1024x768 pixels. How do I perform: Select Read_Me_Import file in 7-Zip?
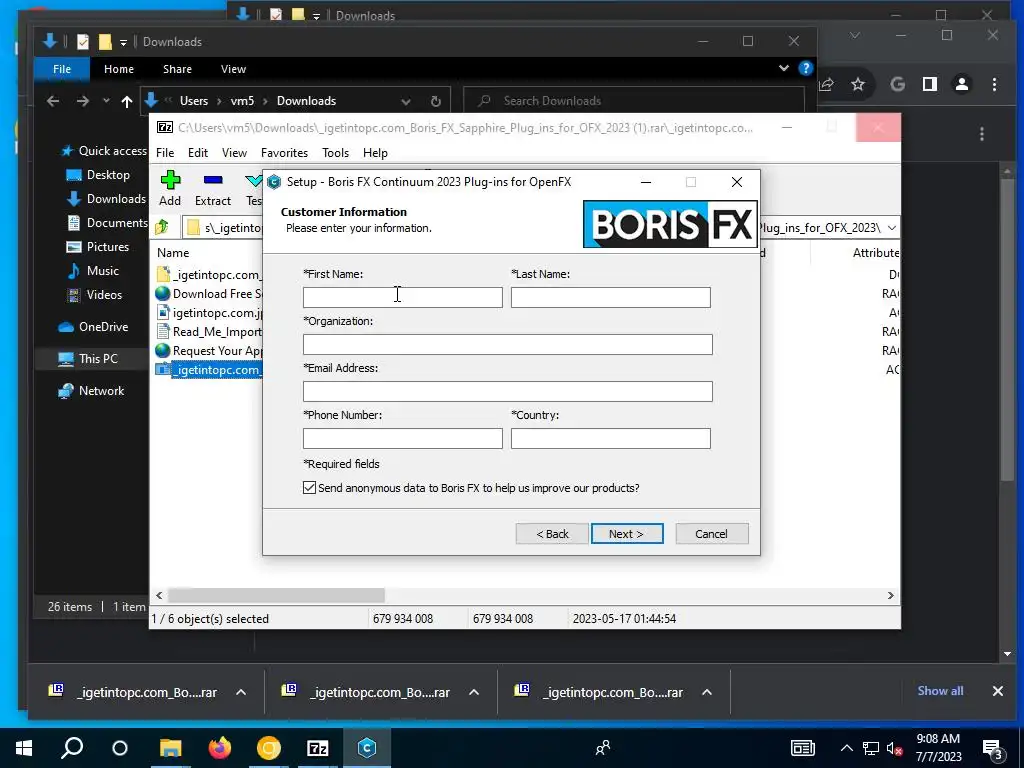tap(209, 332)
